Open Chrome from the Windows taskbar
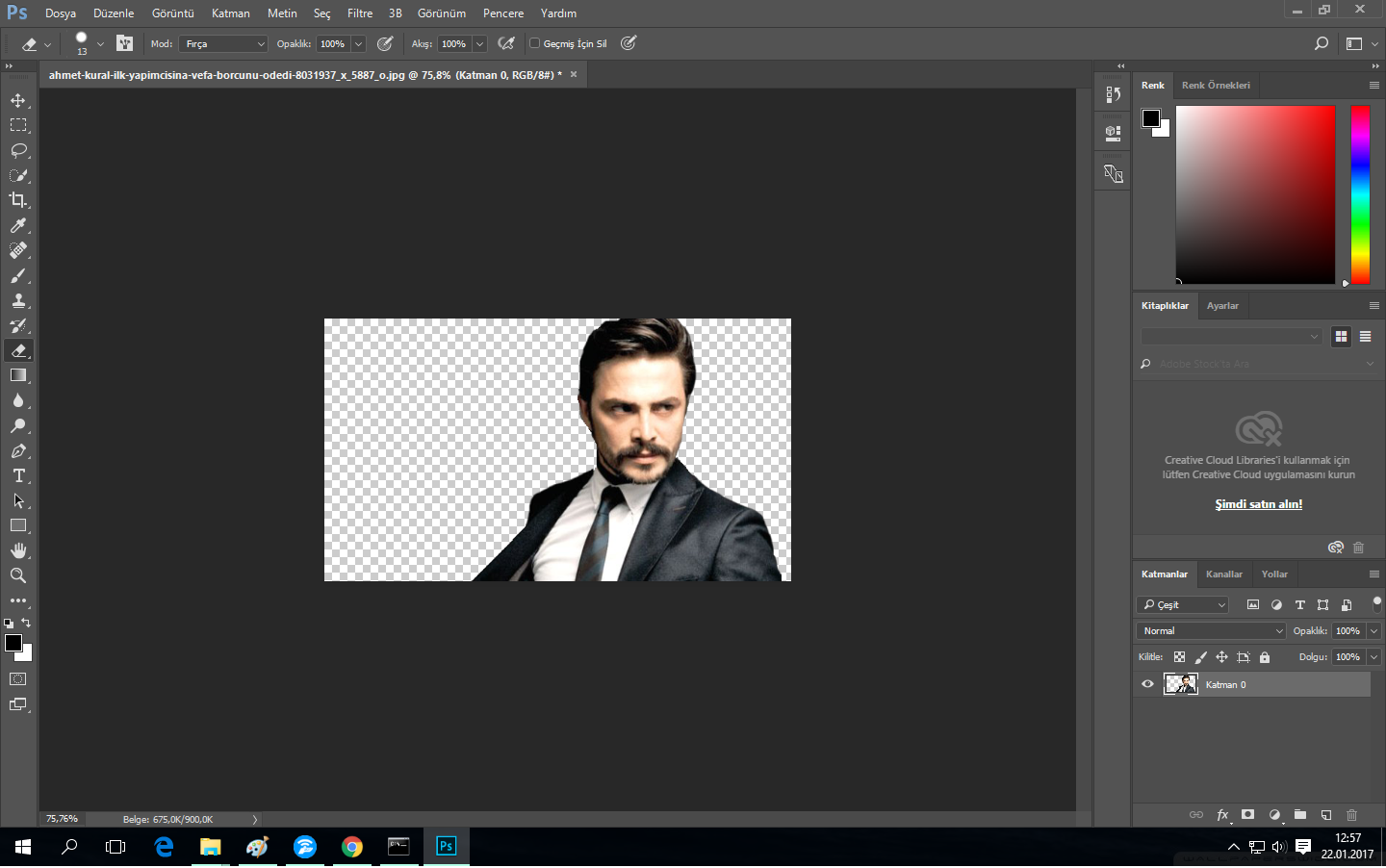Viewport: 1386px width, 868px height. pos(352,847)
